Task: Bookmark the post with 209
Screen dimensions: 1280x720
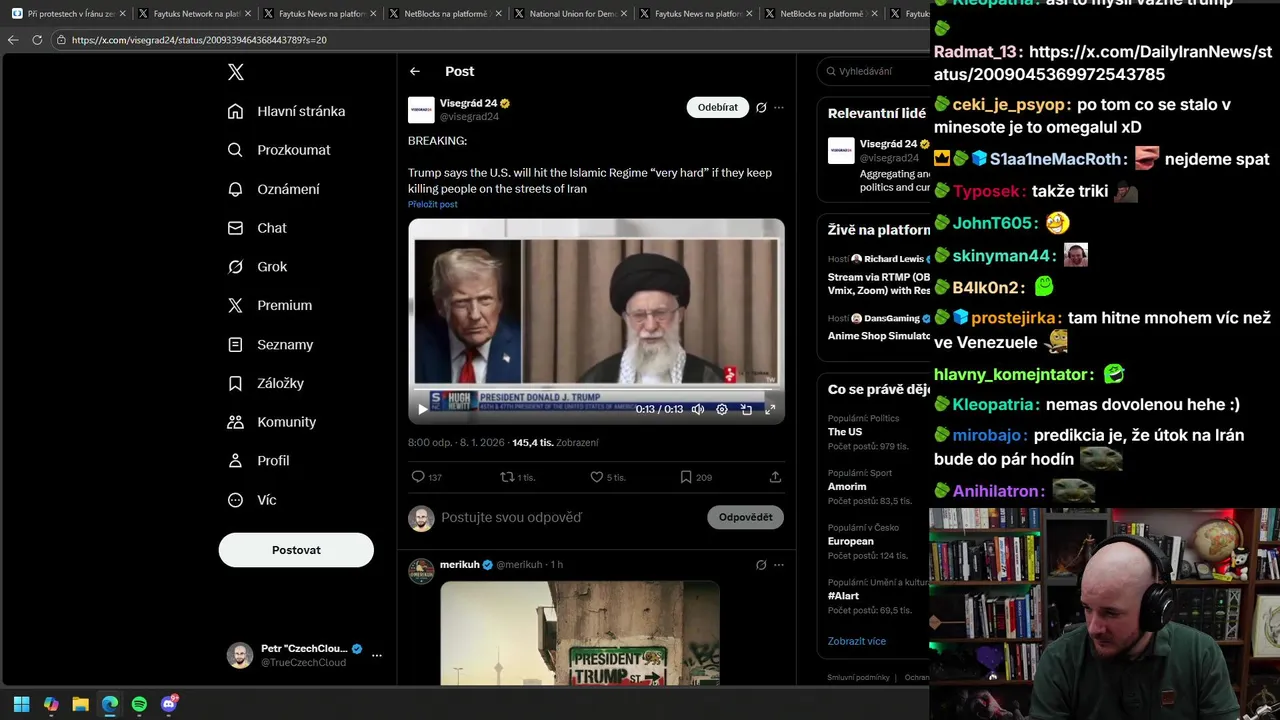Action: (x=696, y=477)
